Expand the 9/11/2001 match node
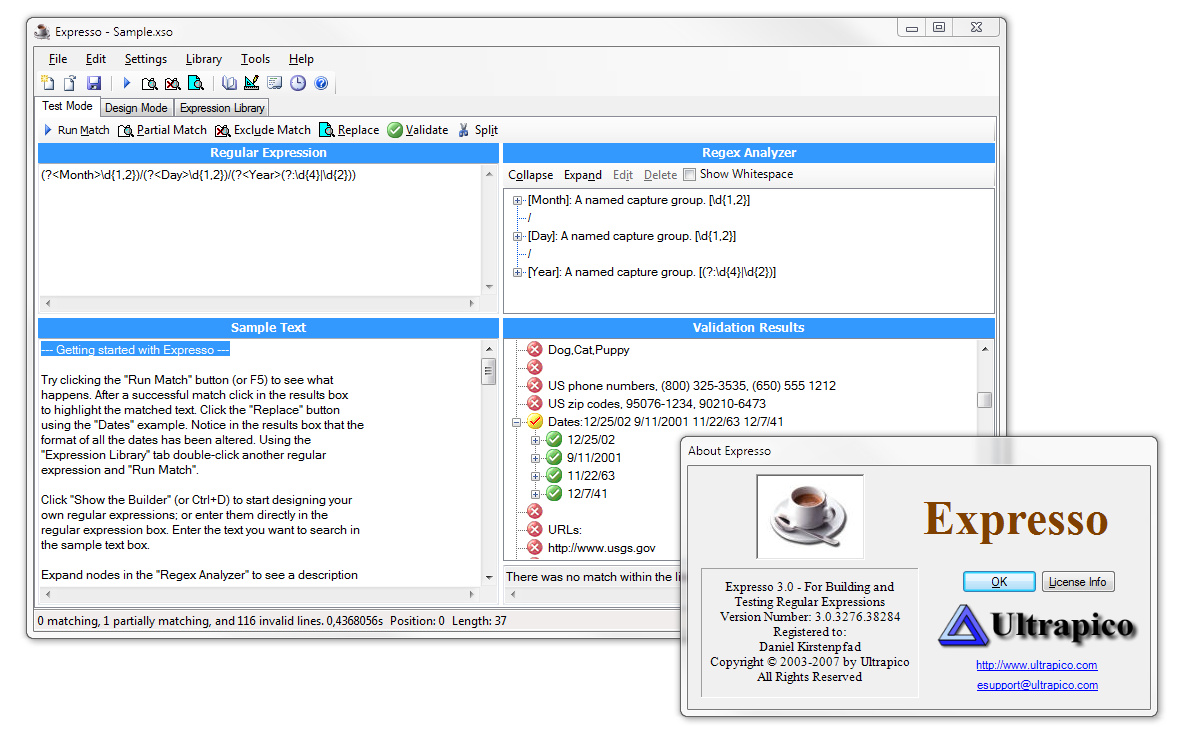 click(x=535, y=458)
